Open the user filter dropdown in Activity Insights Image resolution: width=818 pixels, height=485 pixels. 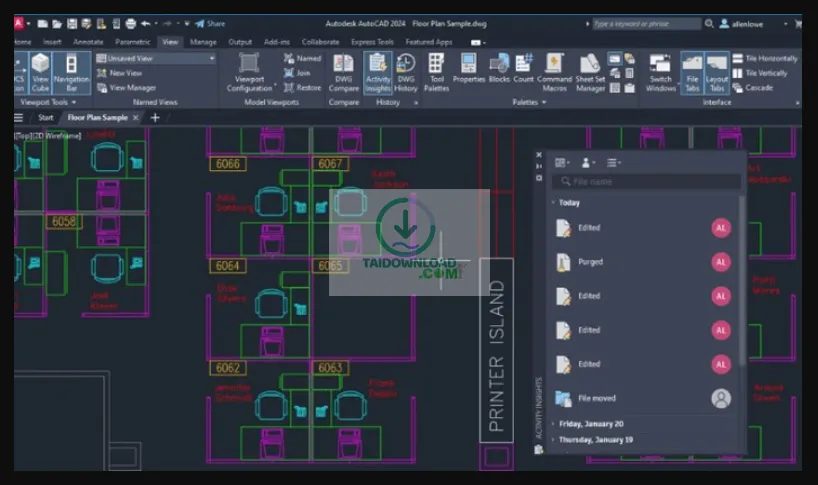click(588, 163)
